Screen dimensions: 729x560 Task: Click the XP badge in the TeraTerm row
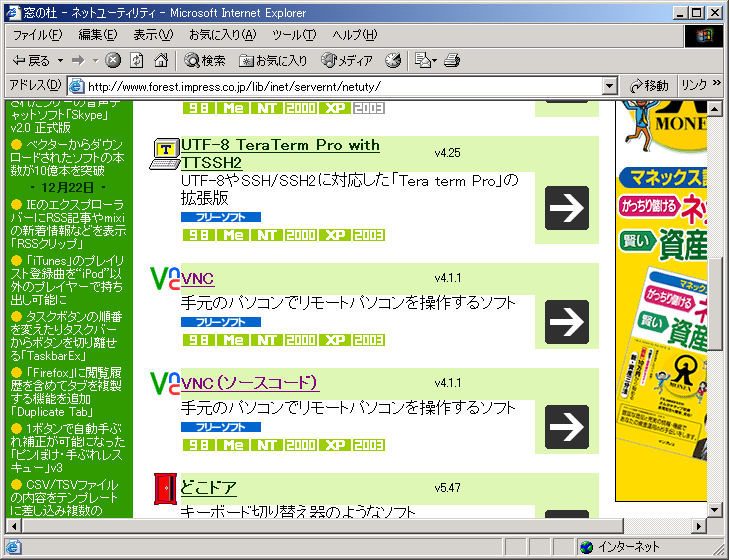335,235
